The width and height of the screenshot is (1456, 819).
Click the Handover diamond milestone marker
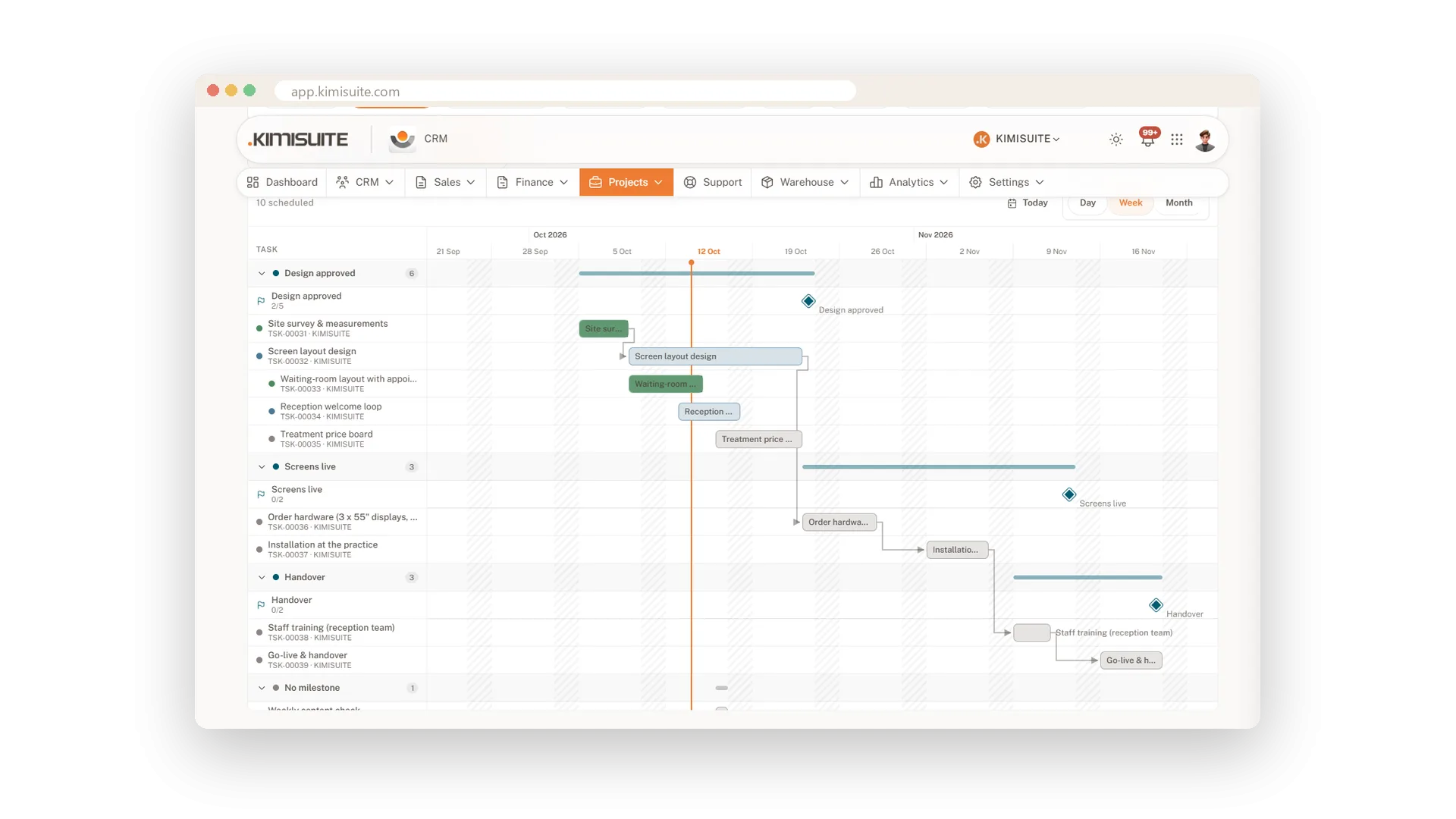(x=1156, y=605)
